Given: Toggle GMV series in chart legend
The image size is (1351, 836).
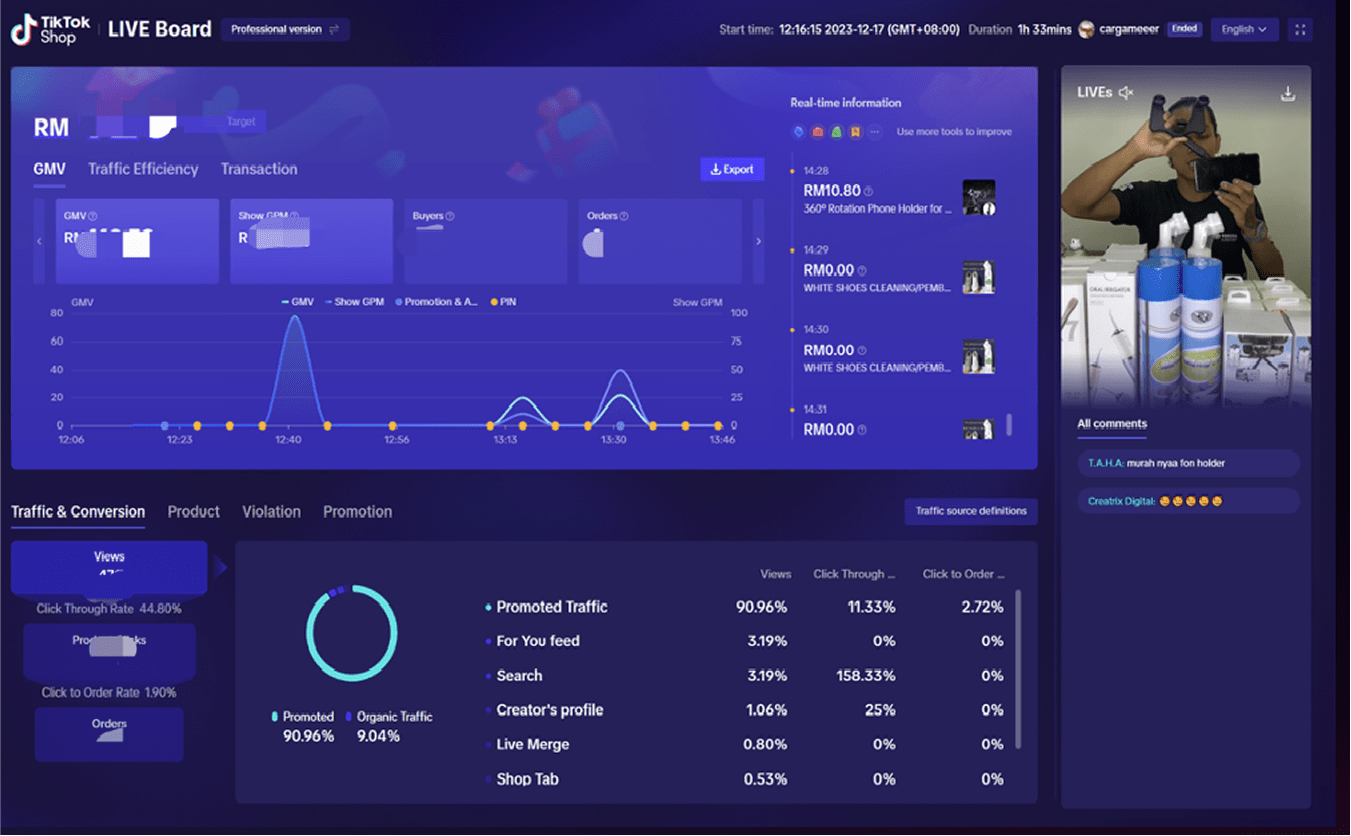Looking at the screenshot, I should [299, 302].
